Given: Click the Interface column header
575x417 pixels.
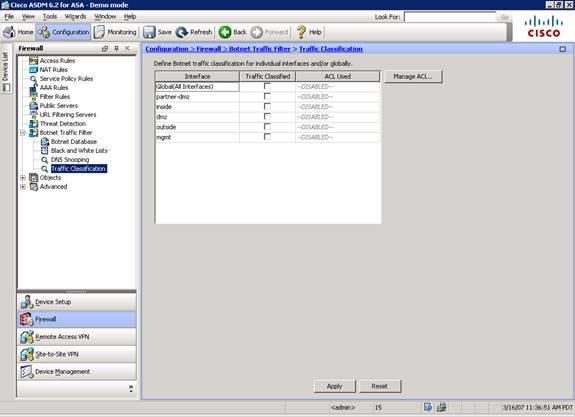Looking at the screenshot, I should point(197,76).
